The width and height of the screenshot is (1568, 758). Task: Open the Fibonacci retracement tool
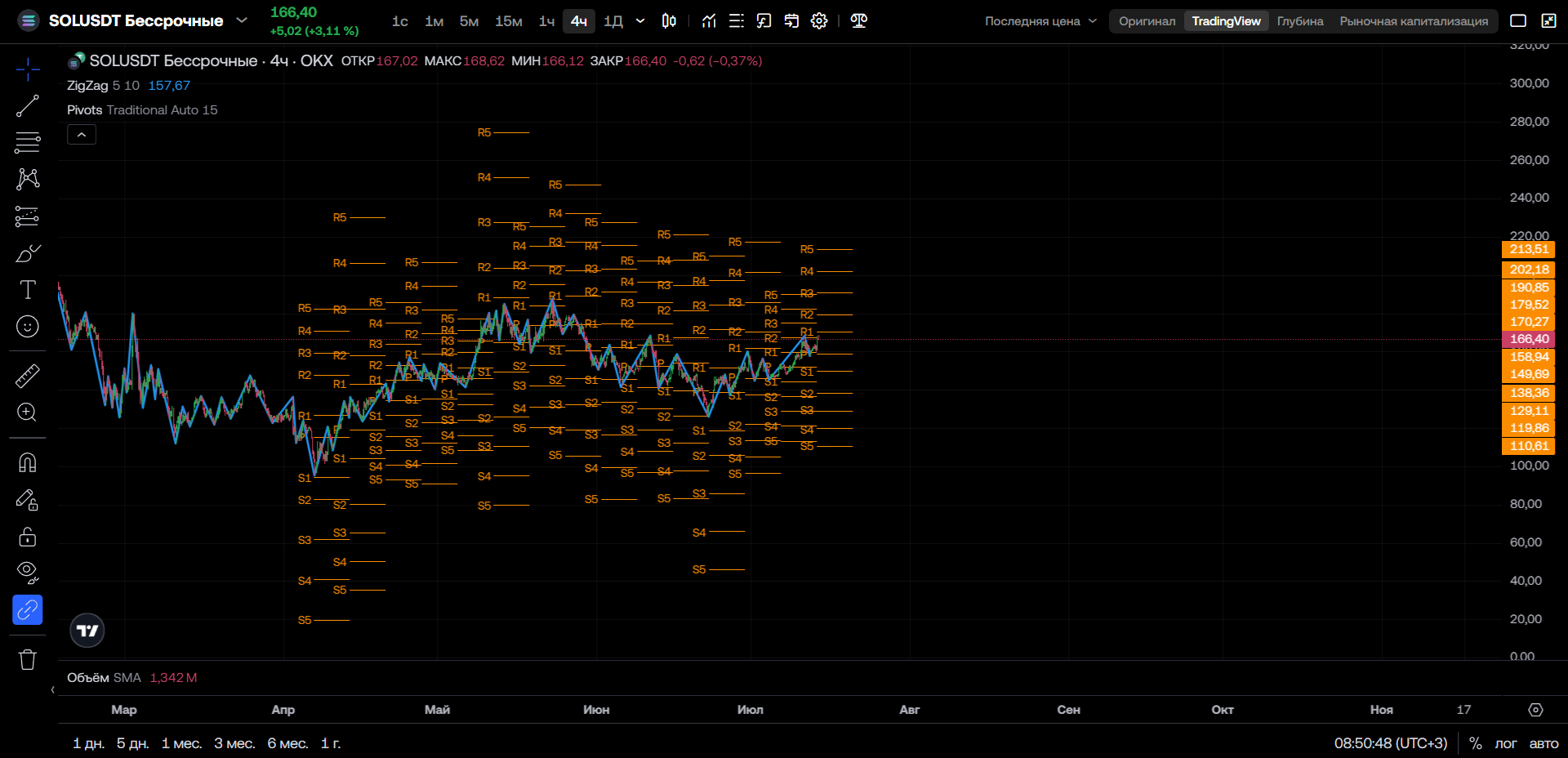pyautogui.click(x=28, y=142)
